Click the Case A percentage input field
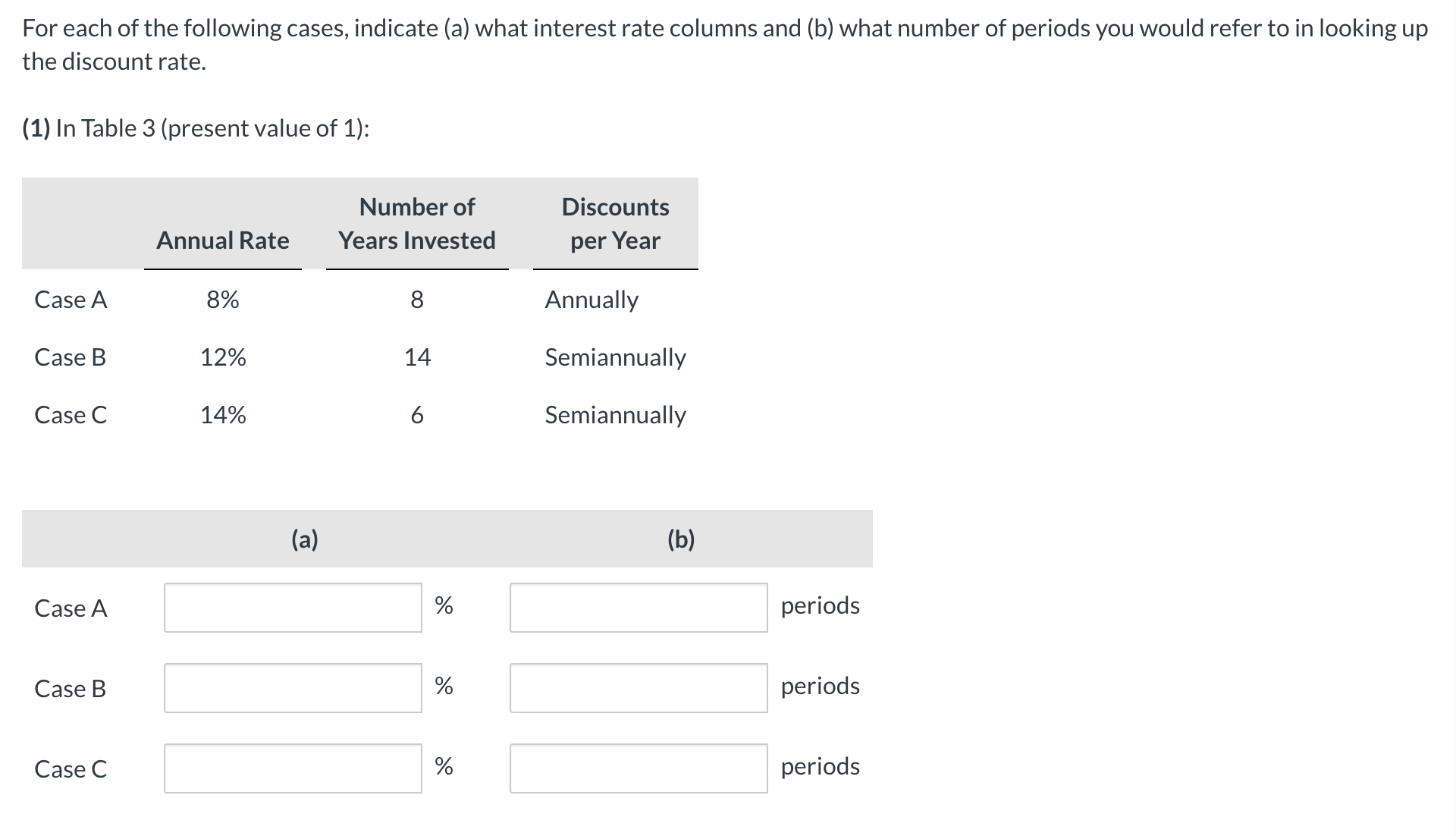 coord(292,608)
